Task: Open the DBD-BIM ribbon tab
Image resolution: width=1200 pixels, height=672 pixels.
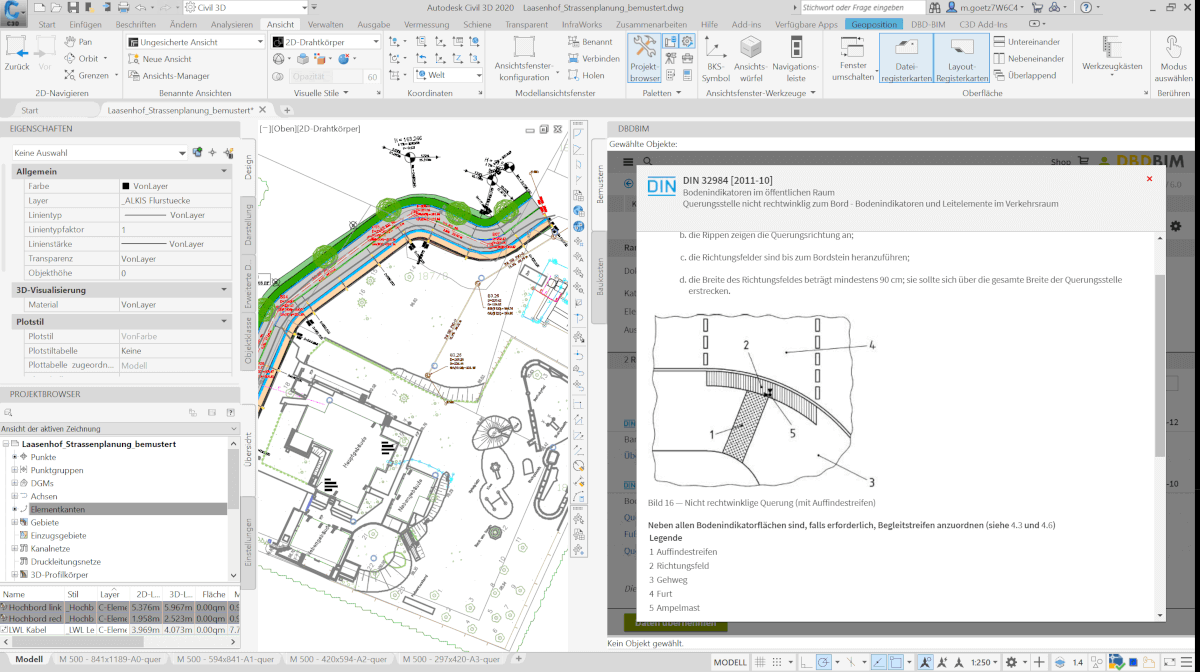Action: pyautogui.click(x=928, y=24)
